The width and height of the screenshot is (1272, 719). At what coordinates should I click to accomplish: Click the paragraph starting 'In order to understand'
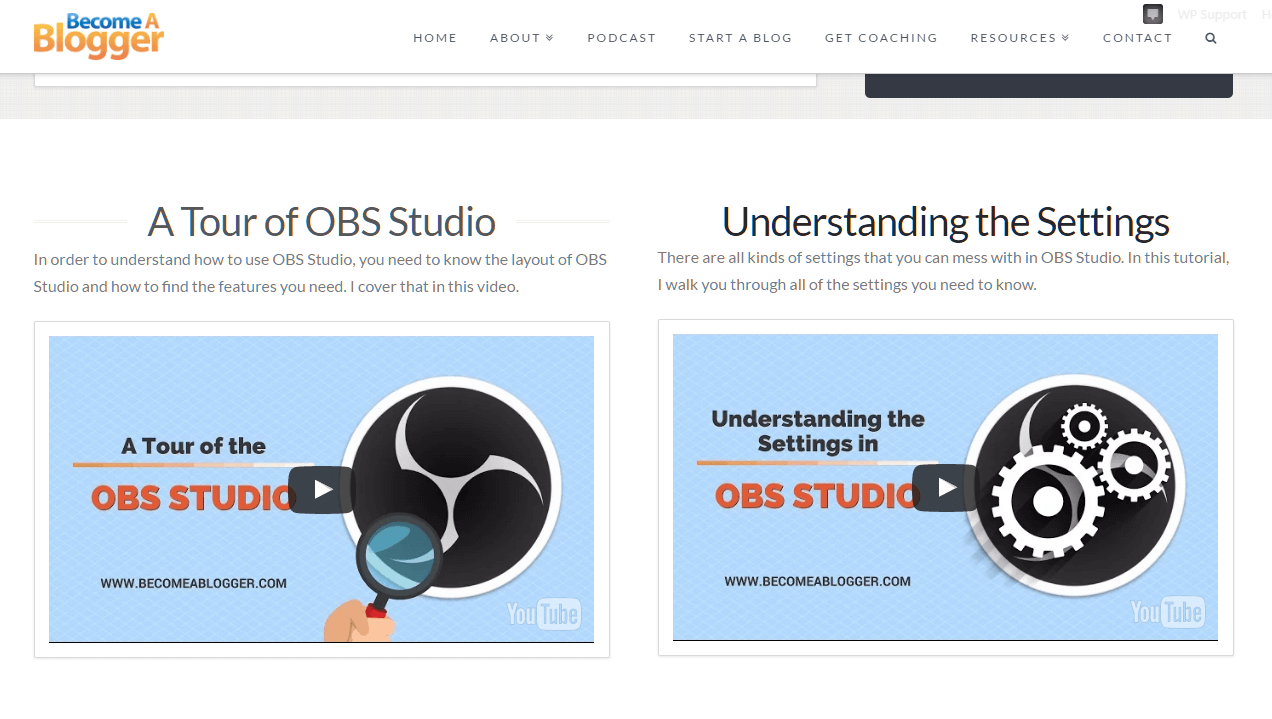[320, 273]
